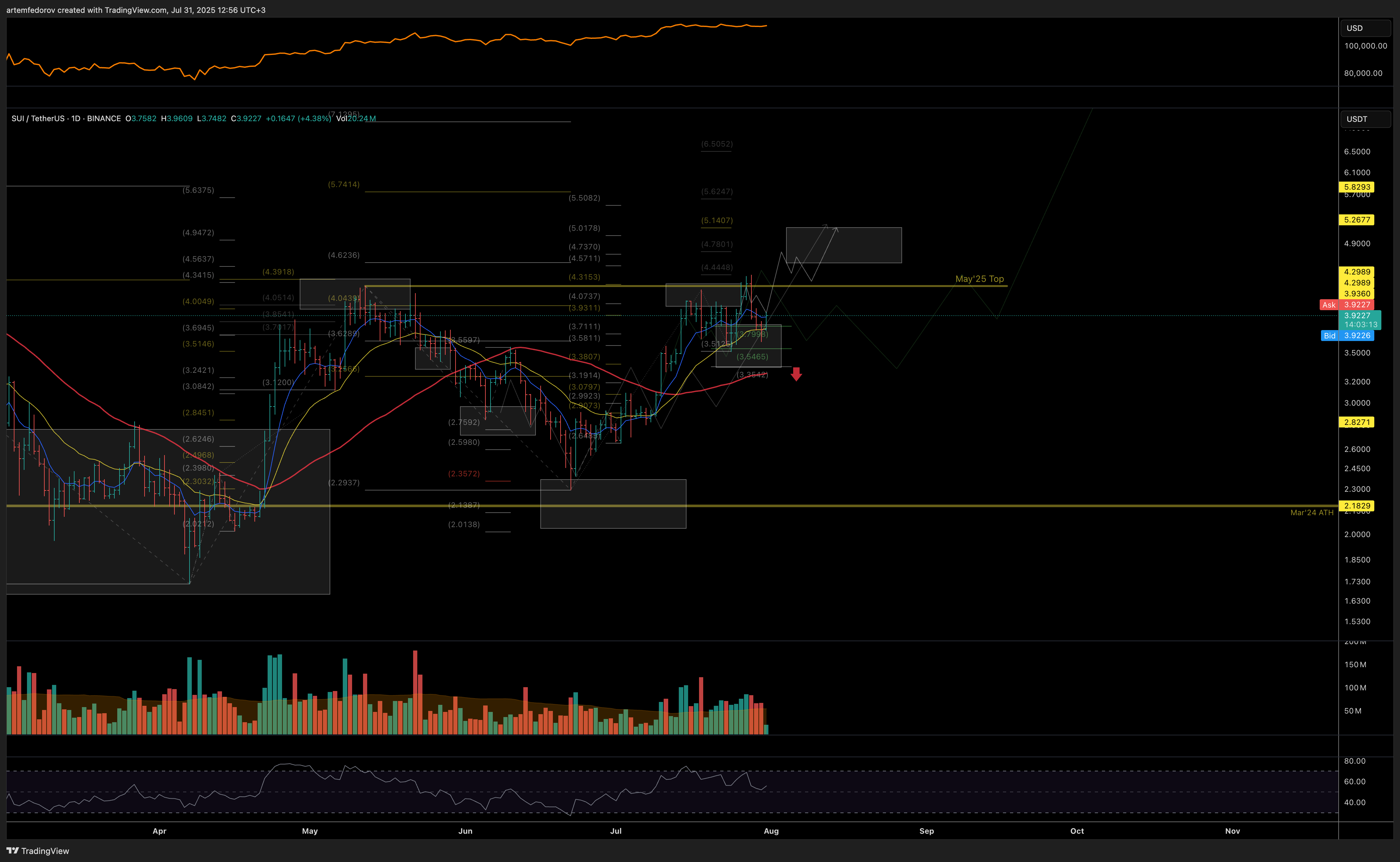Click the 2.8271 yellow price tag

[1356, 422]
